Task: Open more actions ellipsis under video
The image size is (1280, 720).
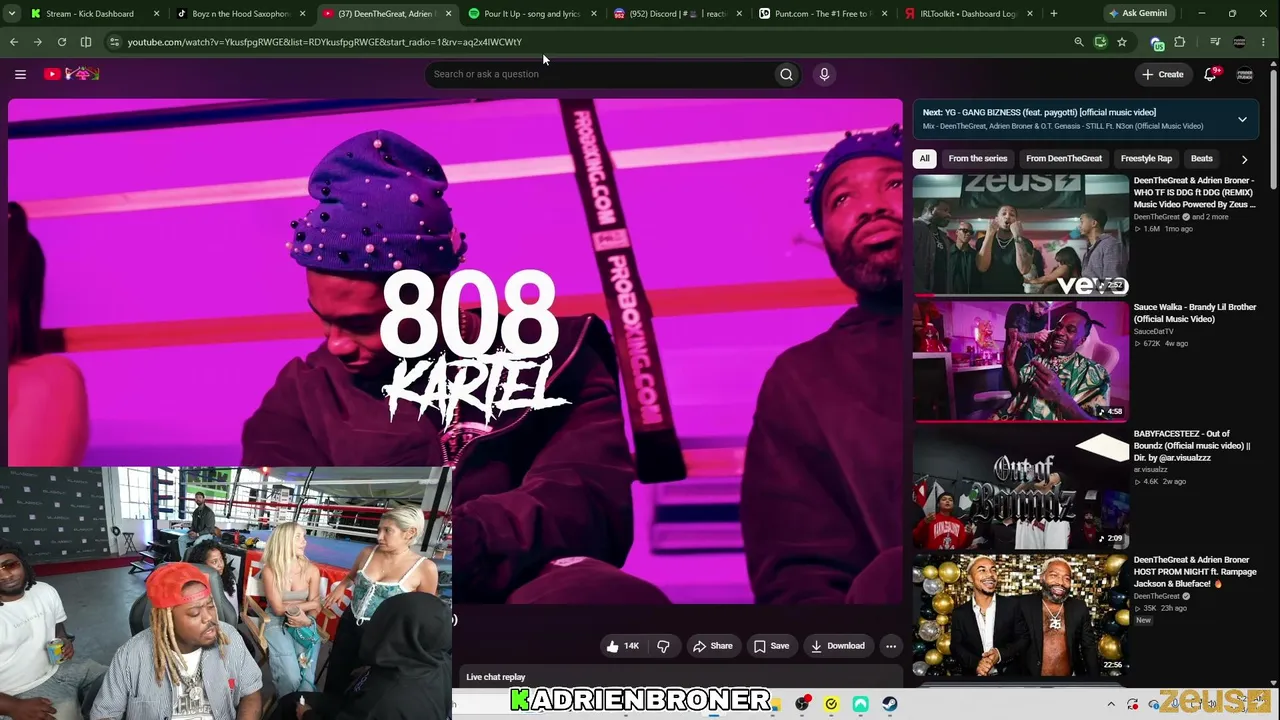Action: pos(891,646)
